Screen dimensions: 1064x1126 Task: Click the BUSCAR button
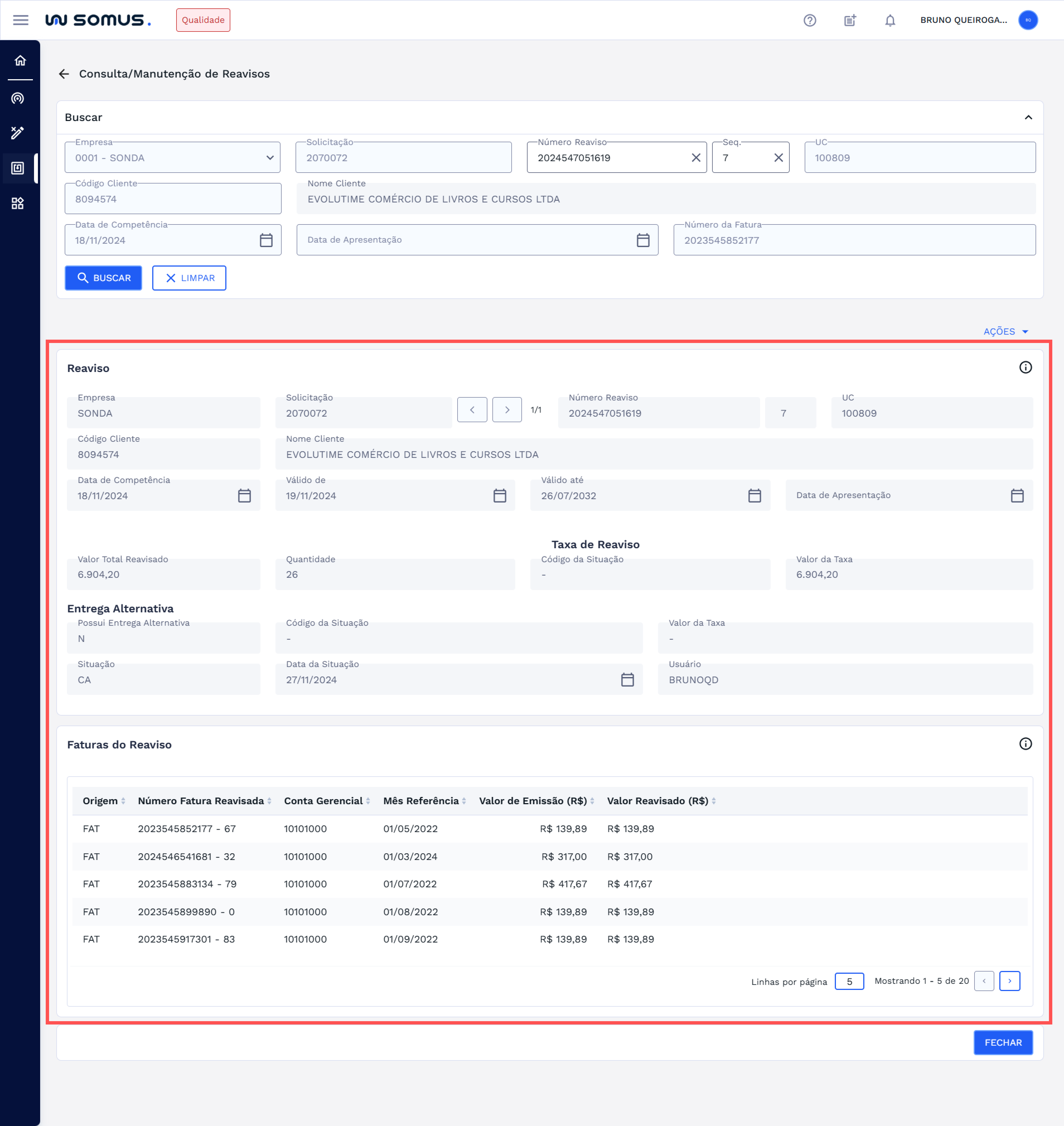coord(103,278)
